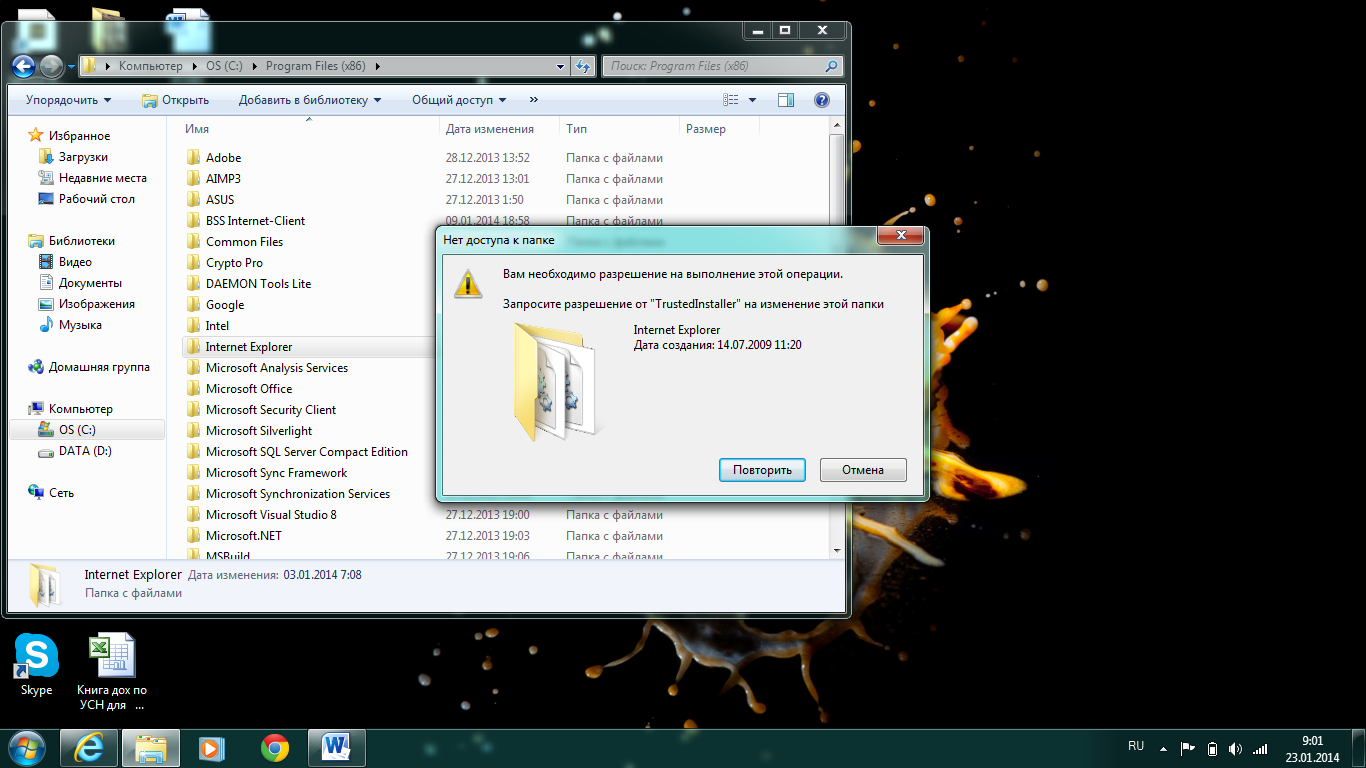1366x768 pixels.
Task: Select the Intel folder icon
Action: (194, 326)
